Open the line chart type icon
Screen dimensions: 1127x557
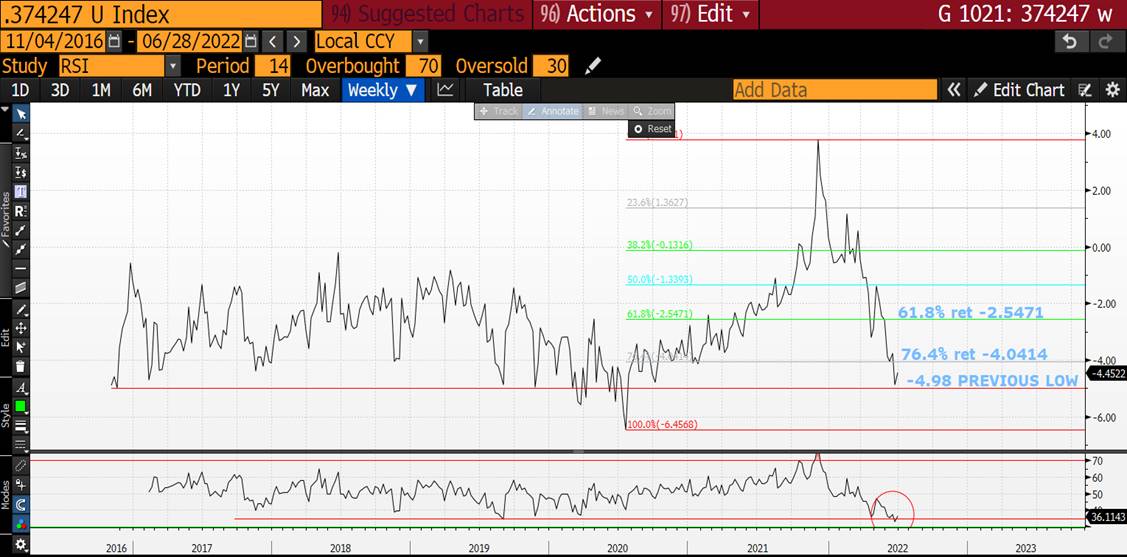click(x=446, y=90)
